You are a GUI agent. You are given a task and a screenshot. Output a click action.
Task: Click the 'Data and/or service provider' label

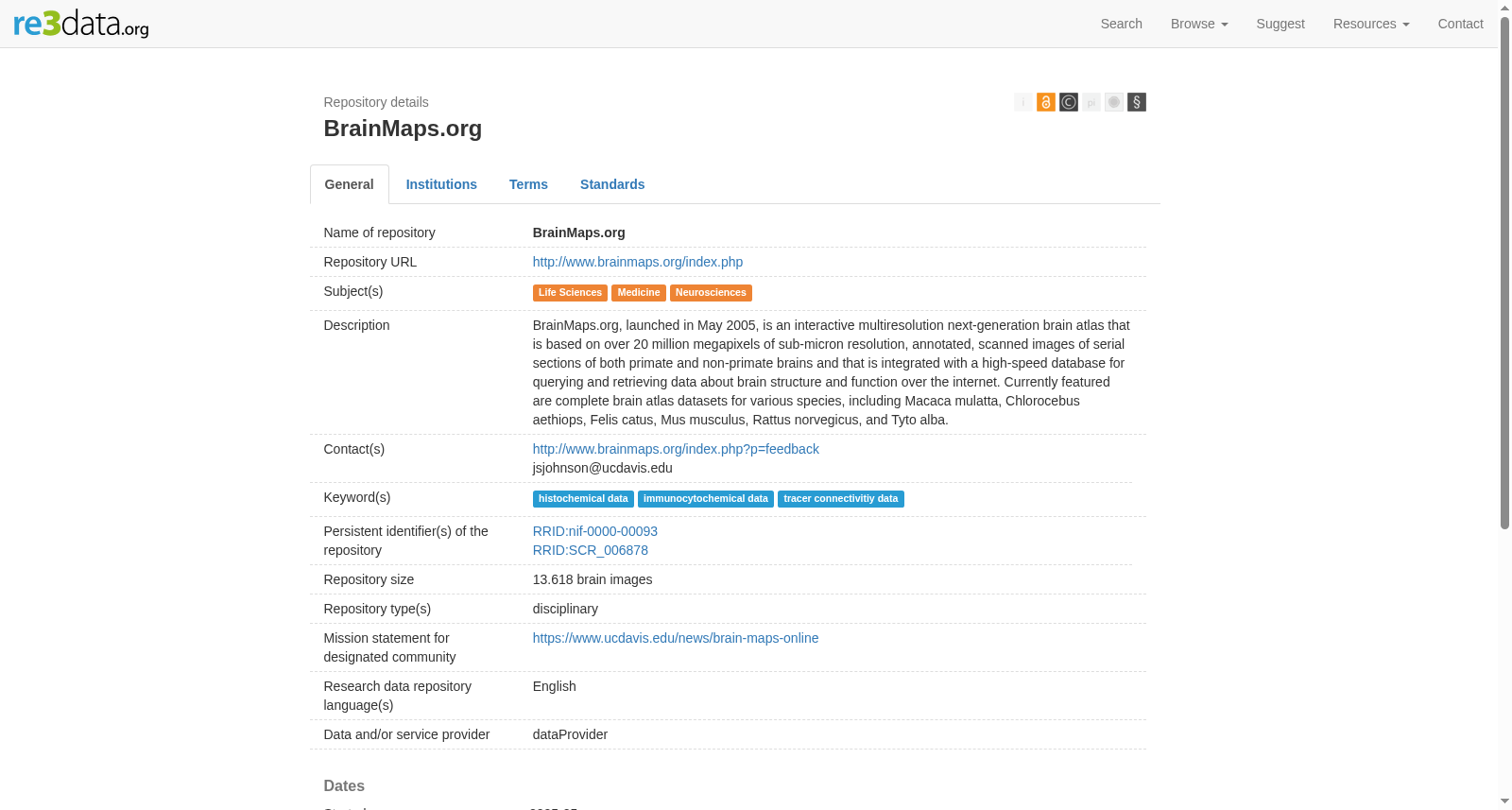[406, 734]
